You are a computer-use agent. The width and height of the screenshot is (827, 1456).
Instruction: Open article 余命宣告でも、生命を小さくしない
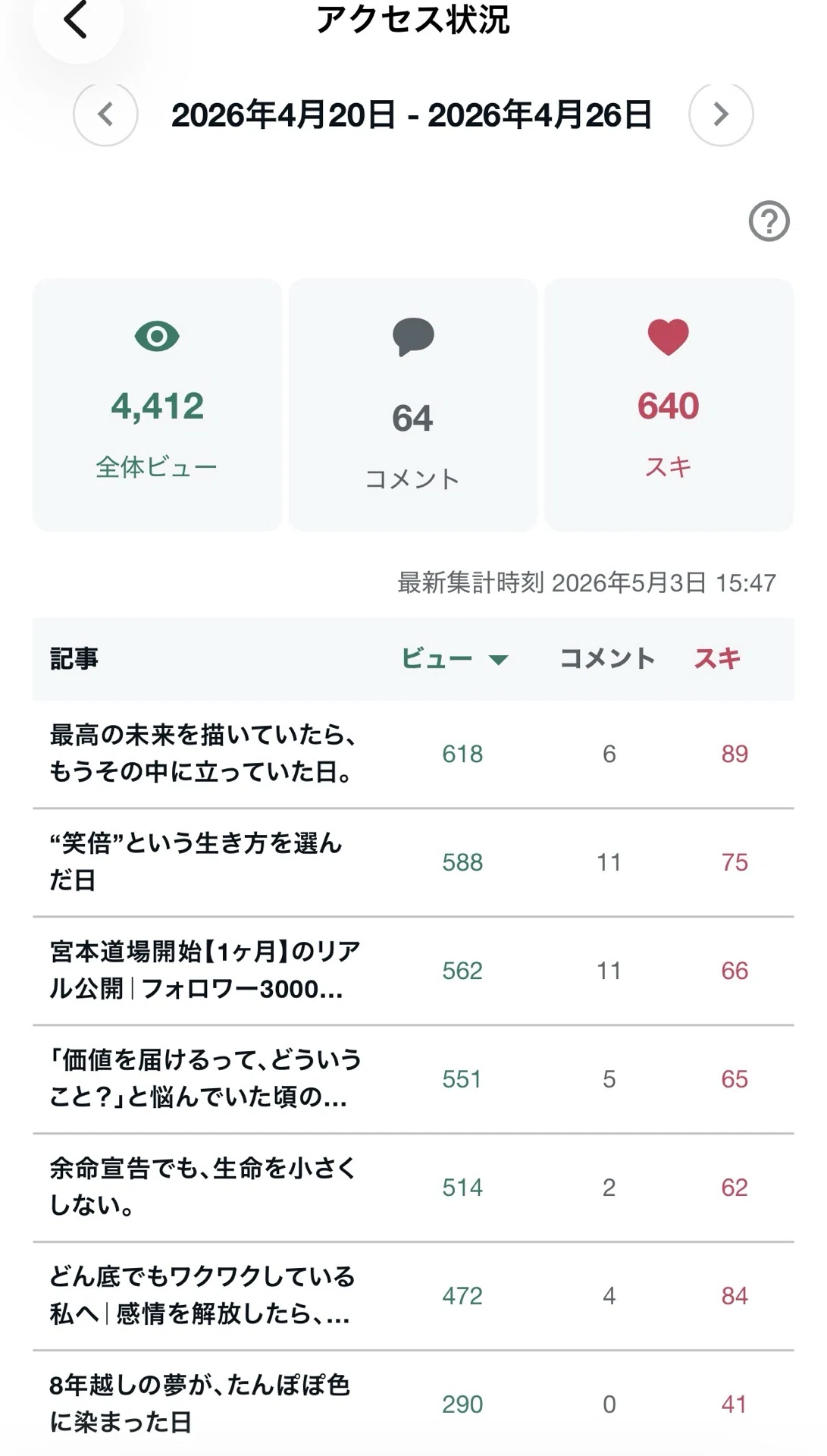point(413,1188)
